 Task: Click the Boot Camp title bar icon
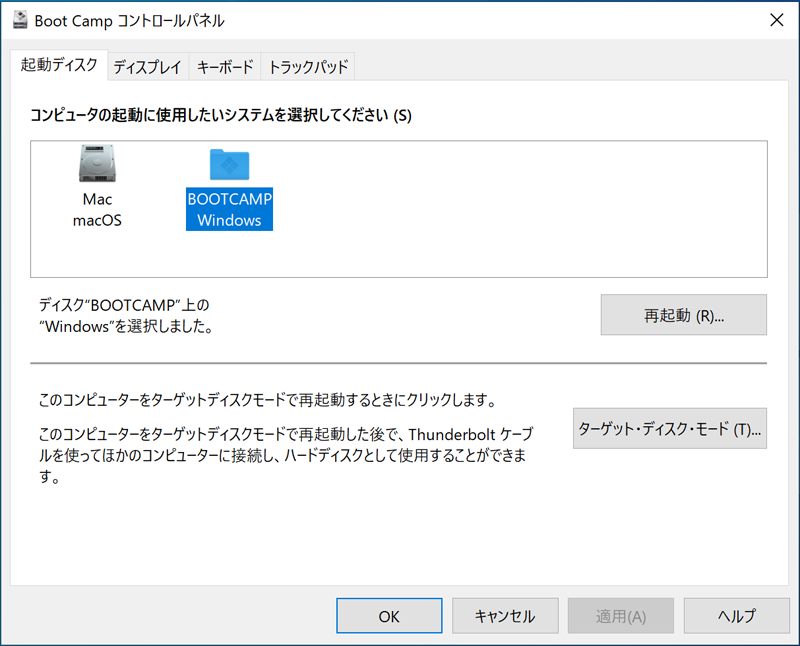tap(20, 20)
